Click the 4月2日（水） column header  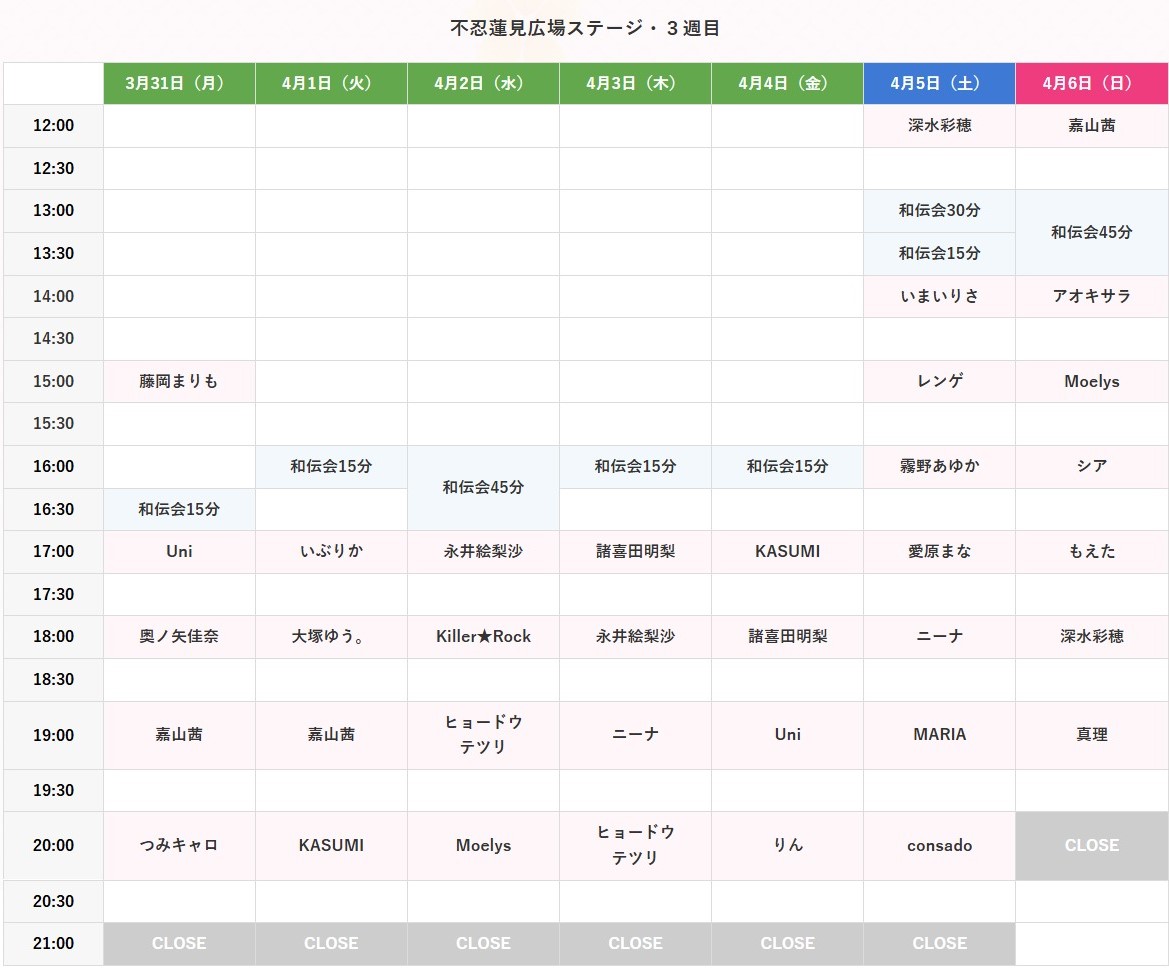(x=483, y=84)
